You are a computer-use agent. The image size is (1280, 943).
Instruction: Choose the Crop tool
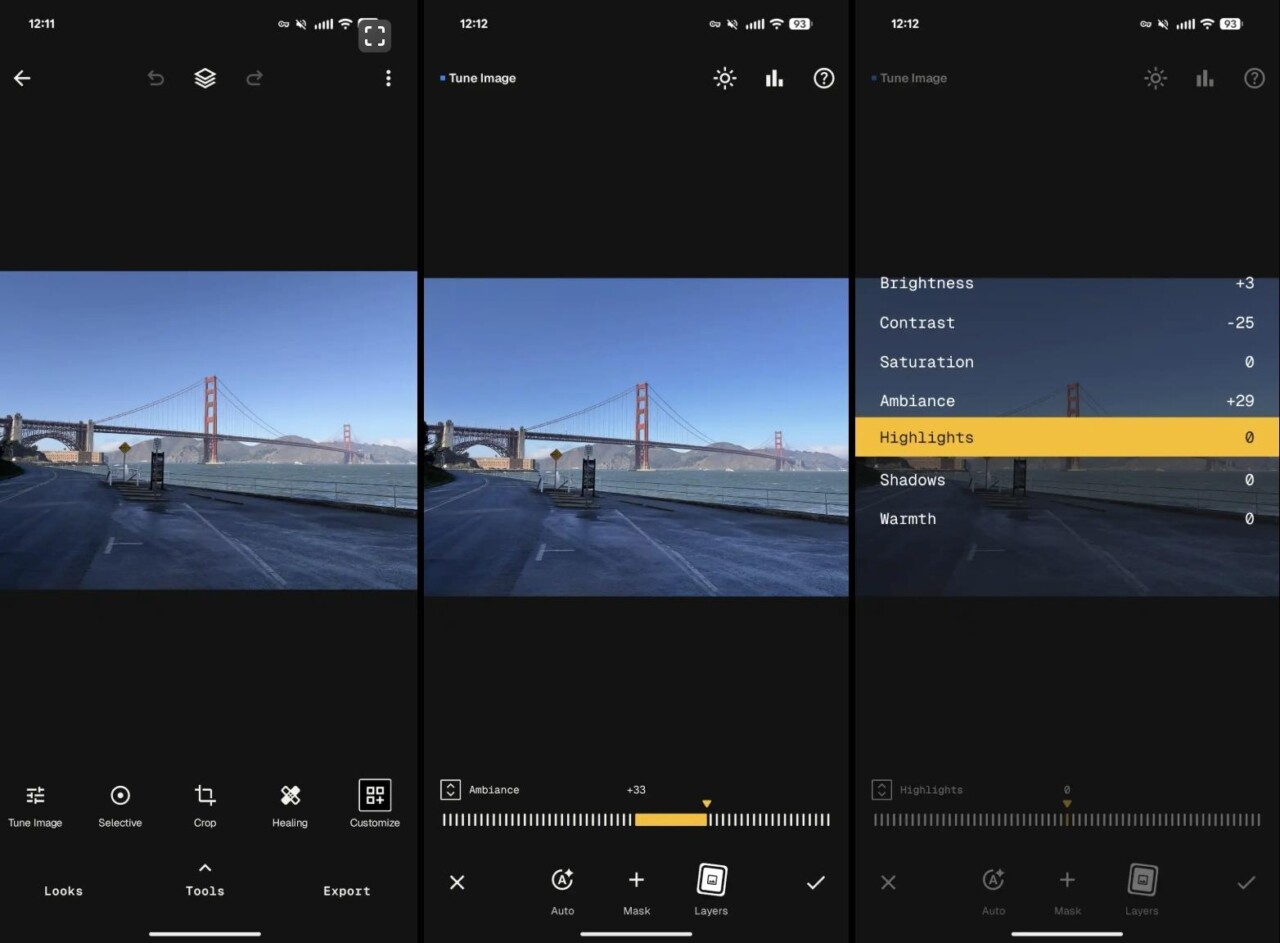pyautogui.click(x=205, y=805)
